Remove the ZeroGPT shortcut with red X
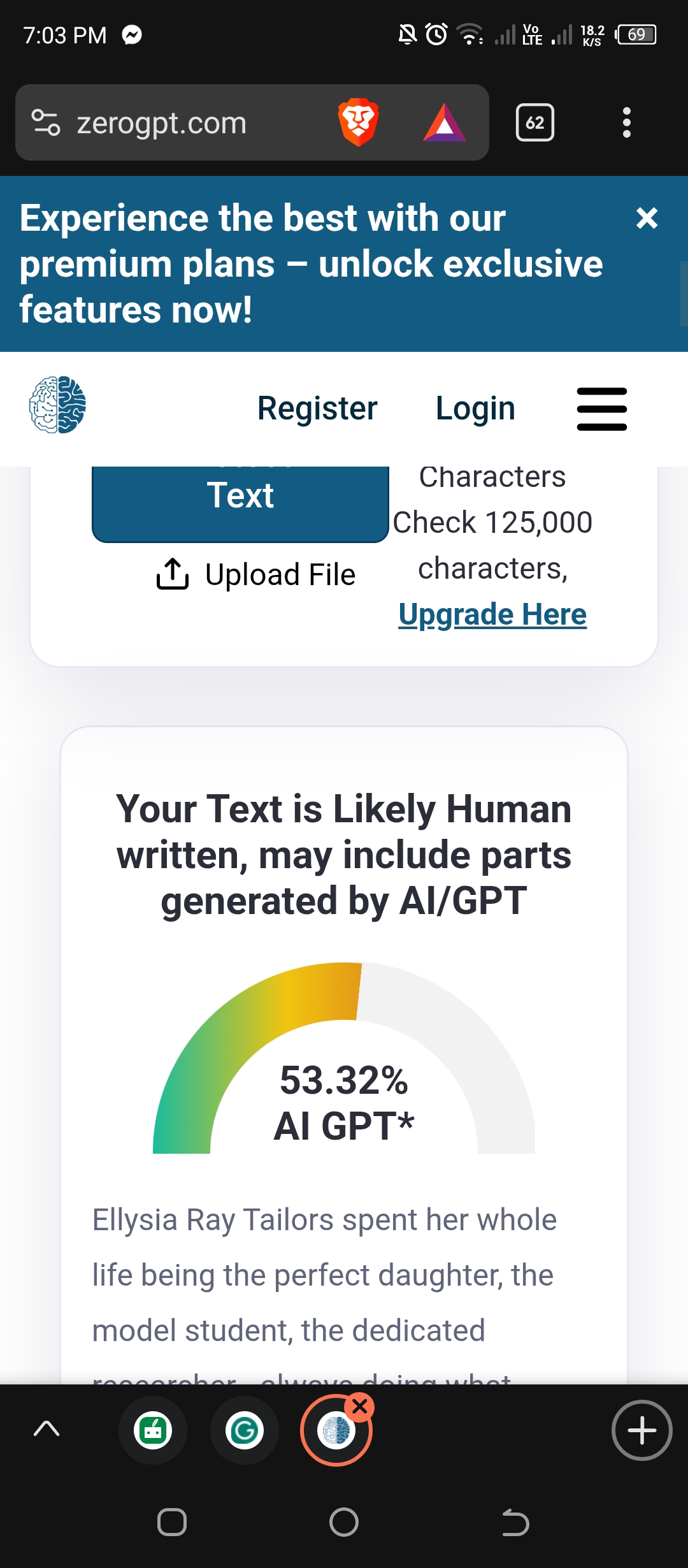Screen dimensions: 688x1568 [x=360, y=1406]
